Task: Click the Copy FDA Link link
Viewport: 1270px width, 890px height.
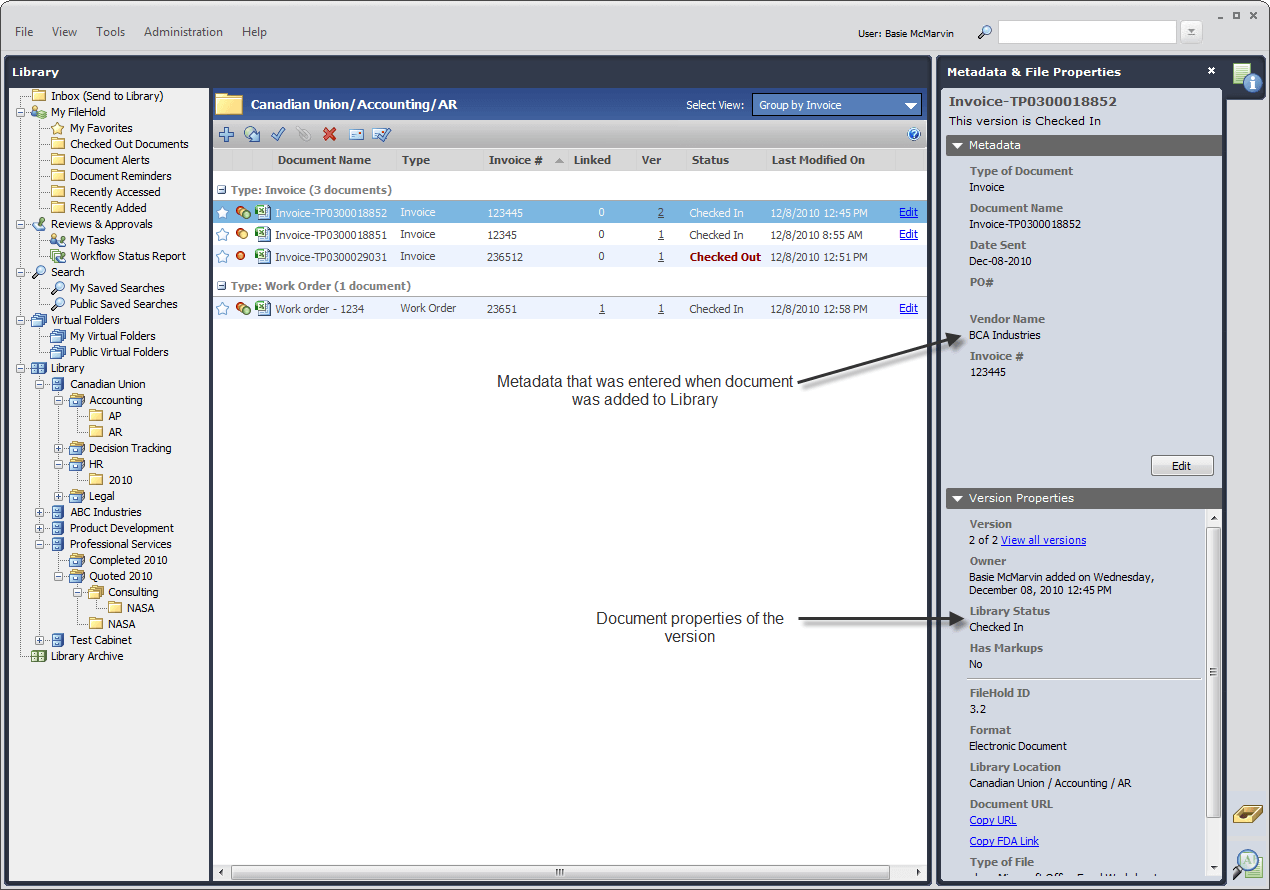Action: coord(1004,841)
